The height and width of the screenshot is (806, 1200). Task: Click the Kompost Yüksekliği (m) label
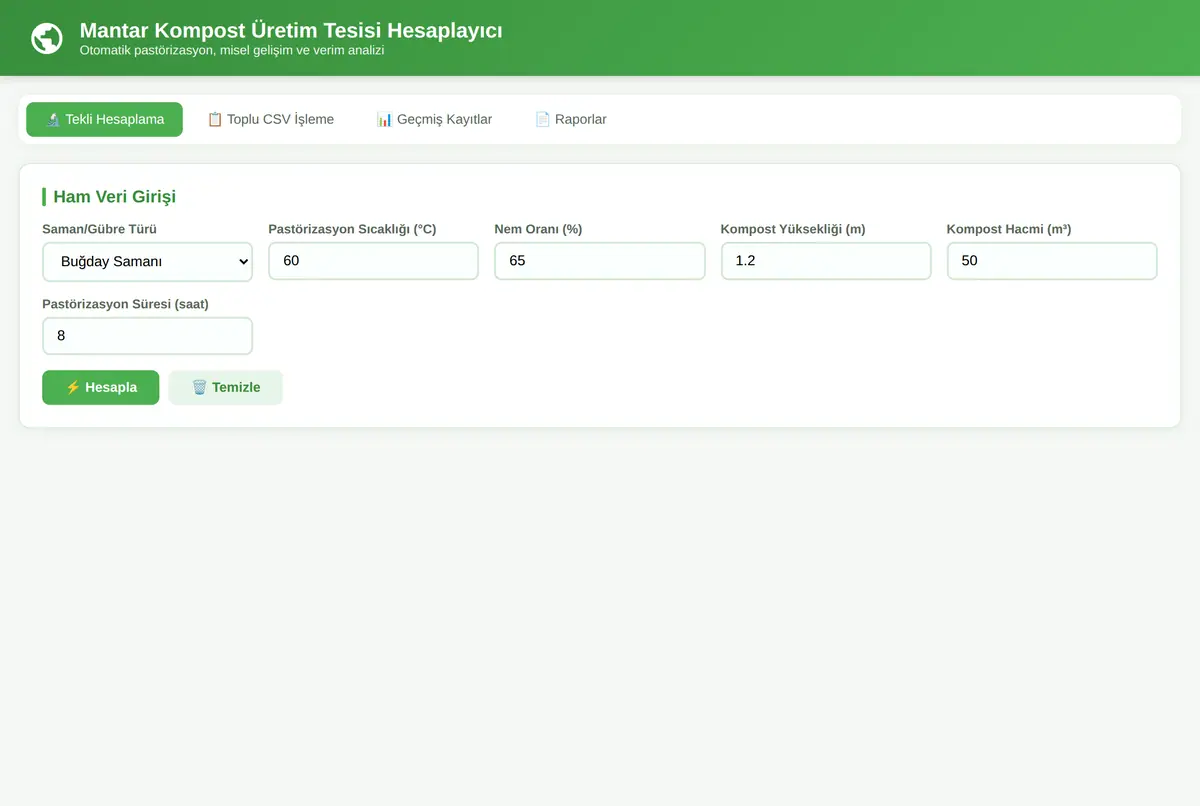pos(793,229)
